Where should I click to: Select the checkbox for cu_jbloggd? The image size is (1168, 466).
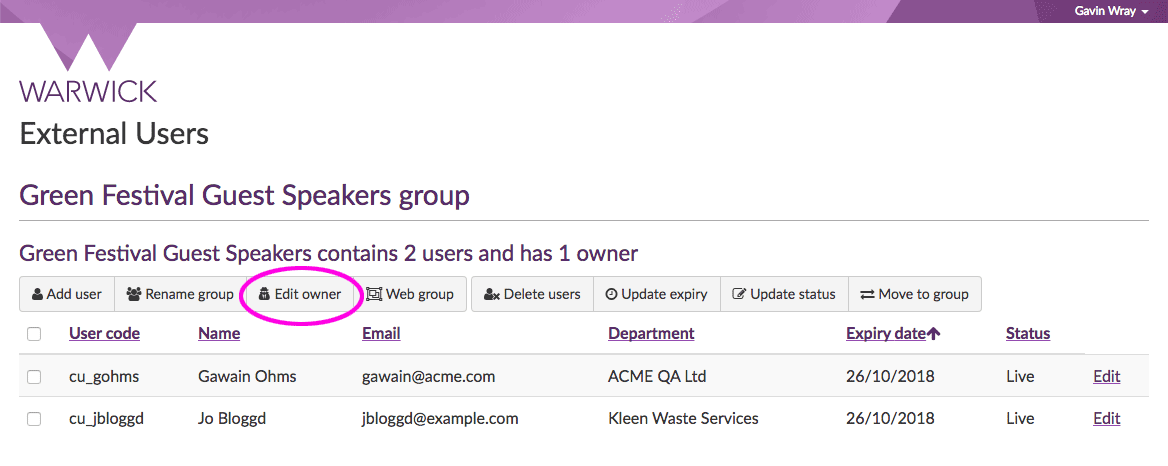pyautogui.click(x=34, y=419)
